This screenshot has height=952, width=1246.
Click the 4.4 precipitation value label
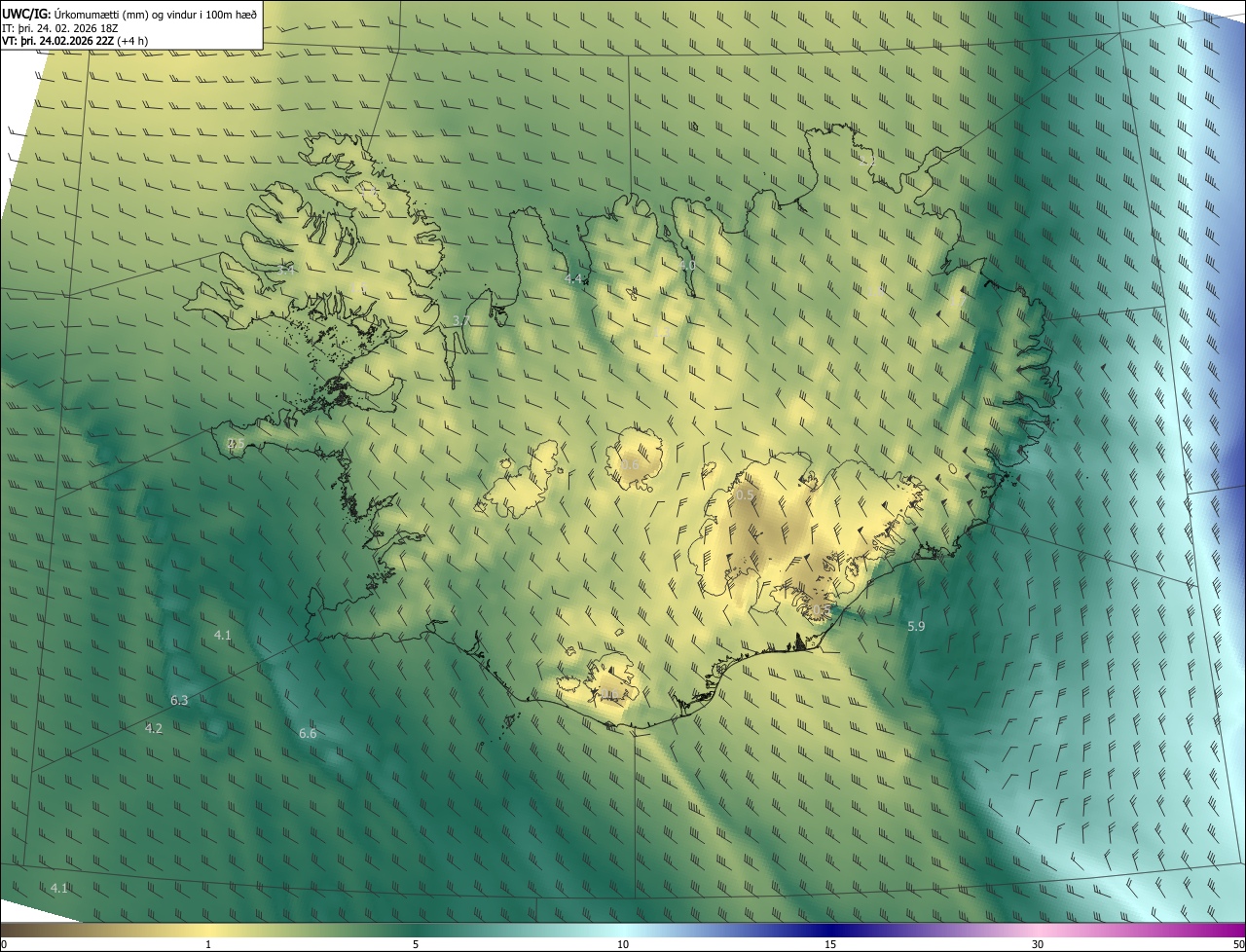pos(573,279)
